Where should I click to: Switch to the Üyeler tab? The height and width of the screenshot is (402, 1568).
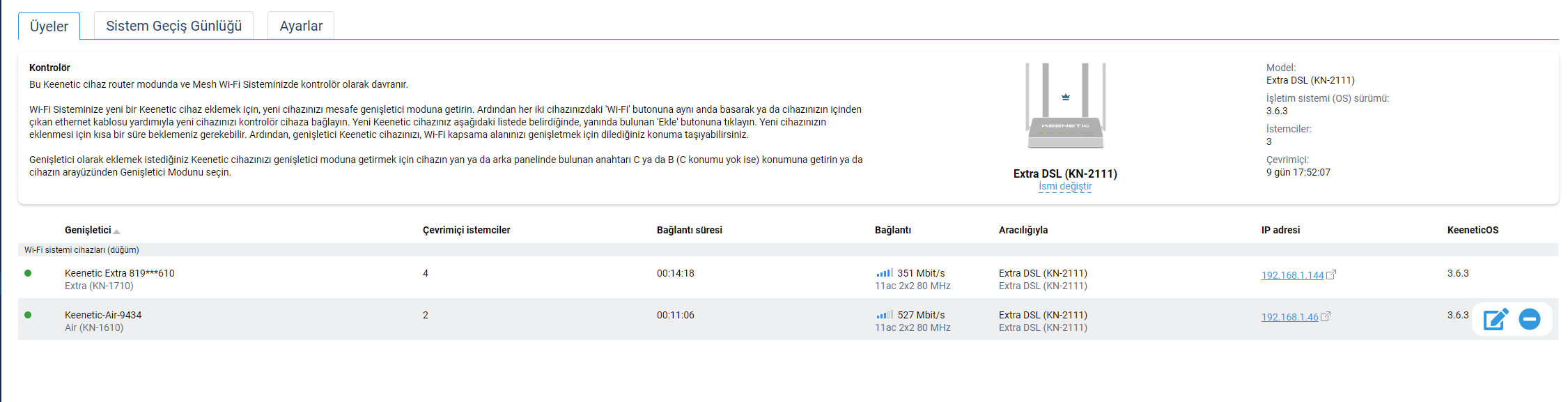pos(49,26)
